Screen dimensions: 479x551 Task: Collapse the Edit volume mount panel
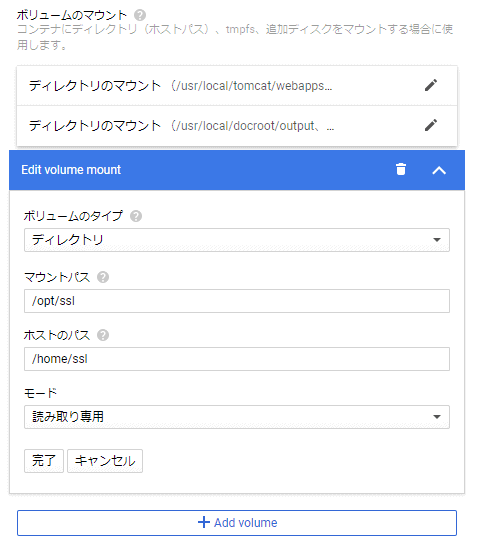(439, 170)
